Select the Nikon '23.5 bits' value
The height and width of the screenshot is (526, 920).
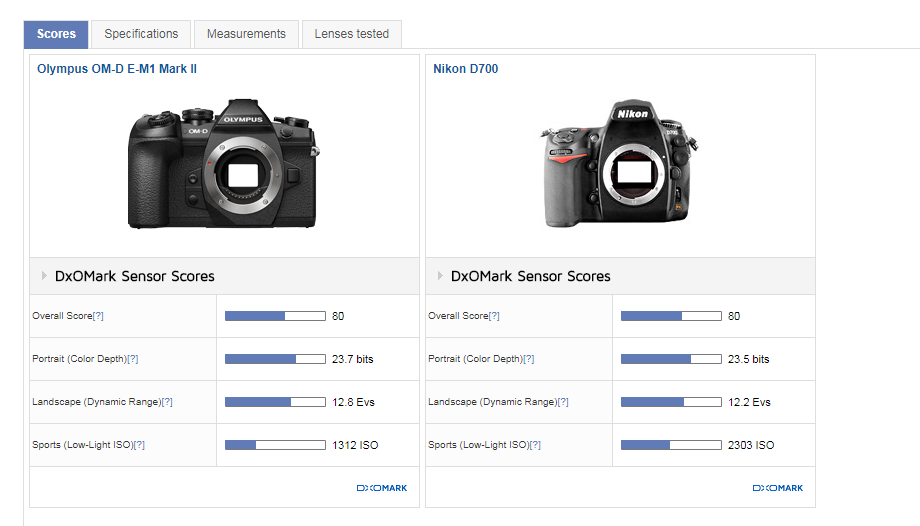point(749,359)
